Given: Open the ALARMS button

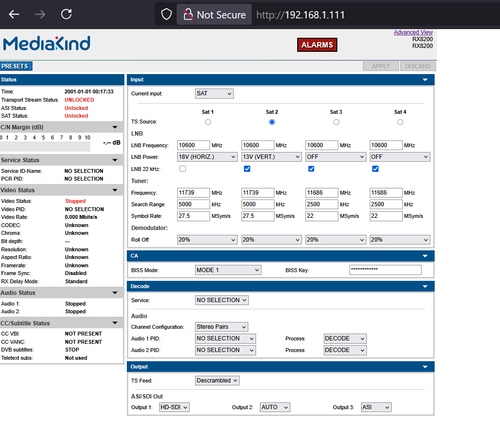Looking at the screenshot, I should (x=317, y=45).
